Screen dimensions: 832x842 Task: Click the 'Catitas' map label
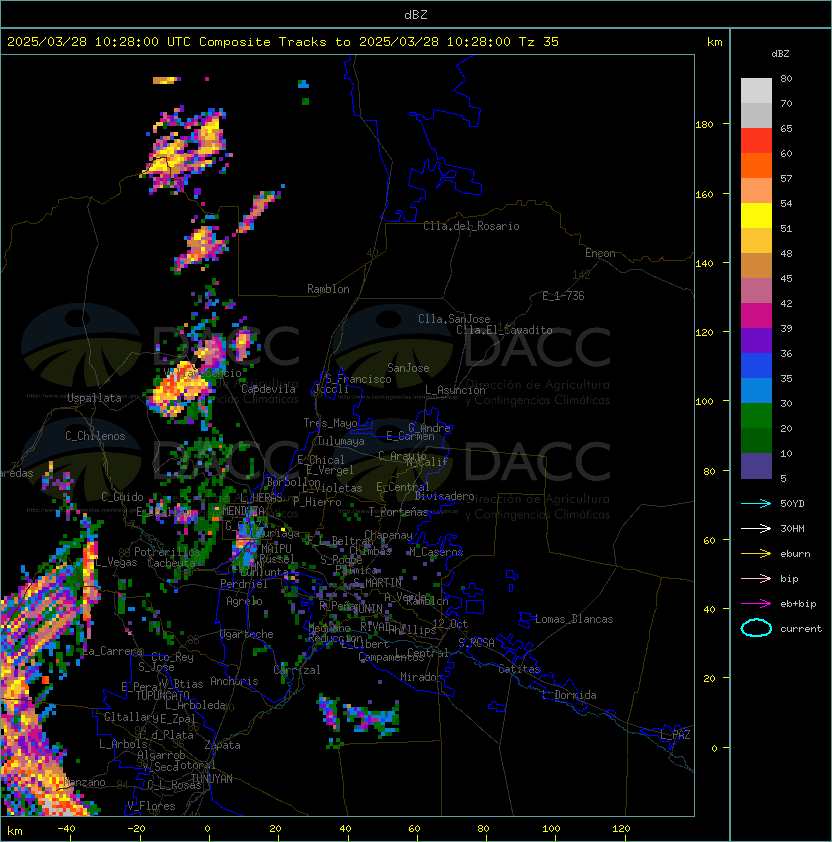pyautogui.click(x=519, y=669)
